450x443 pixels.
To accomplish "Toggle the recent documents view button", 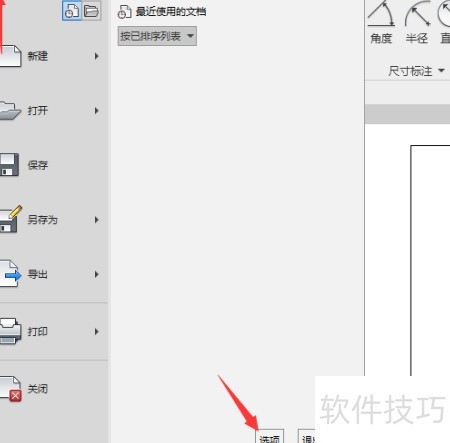I will point(72,11).
